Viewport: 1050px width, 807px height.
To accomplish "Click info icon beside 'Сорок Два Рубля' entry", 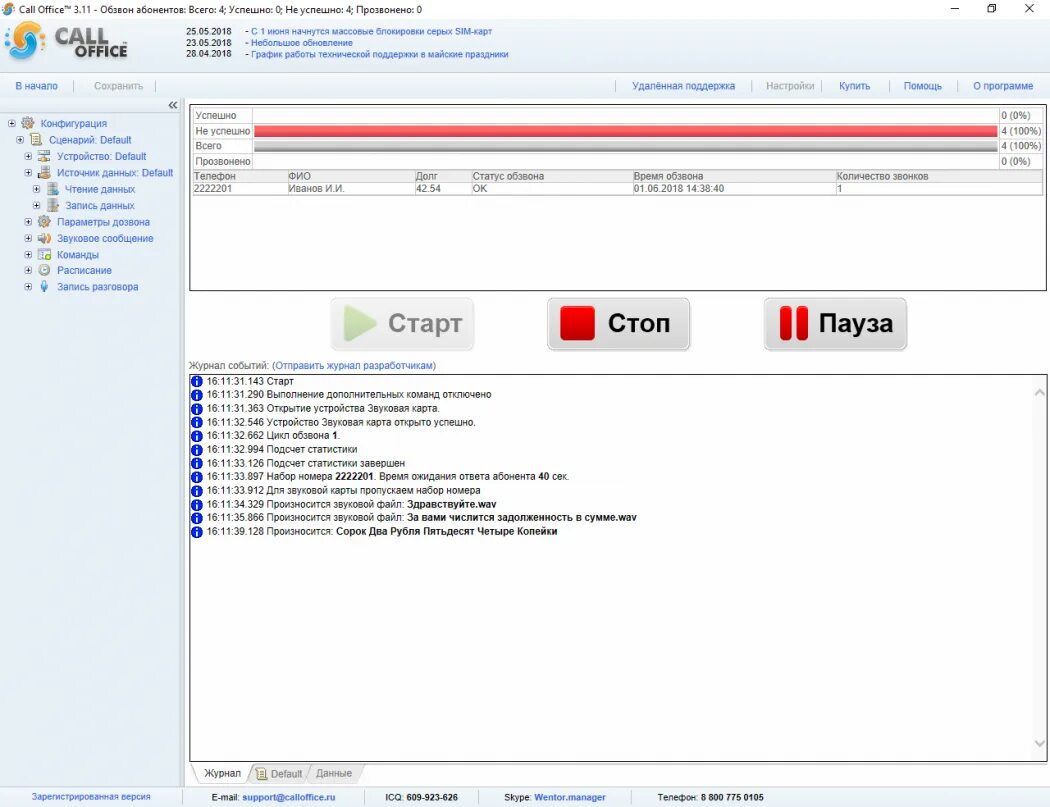I will [197, 532].
